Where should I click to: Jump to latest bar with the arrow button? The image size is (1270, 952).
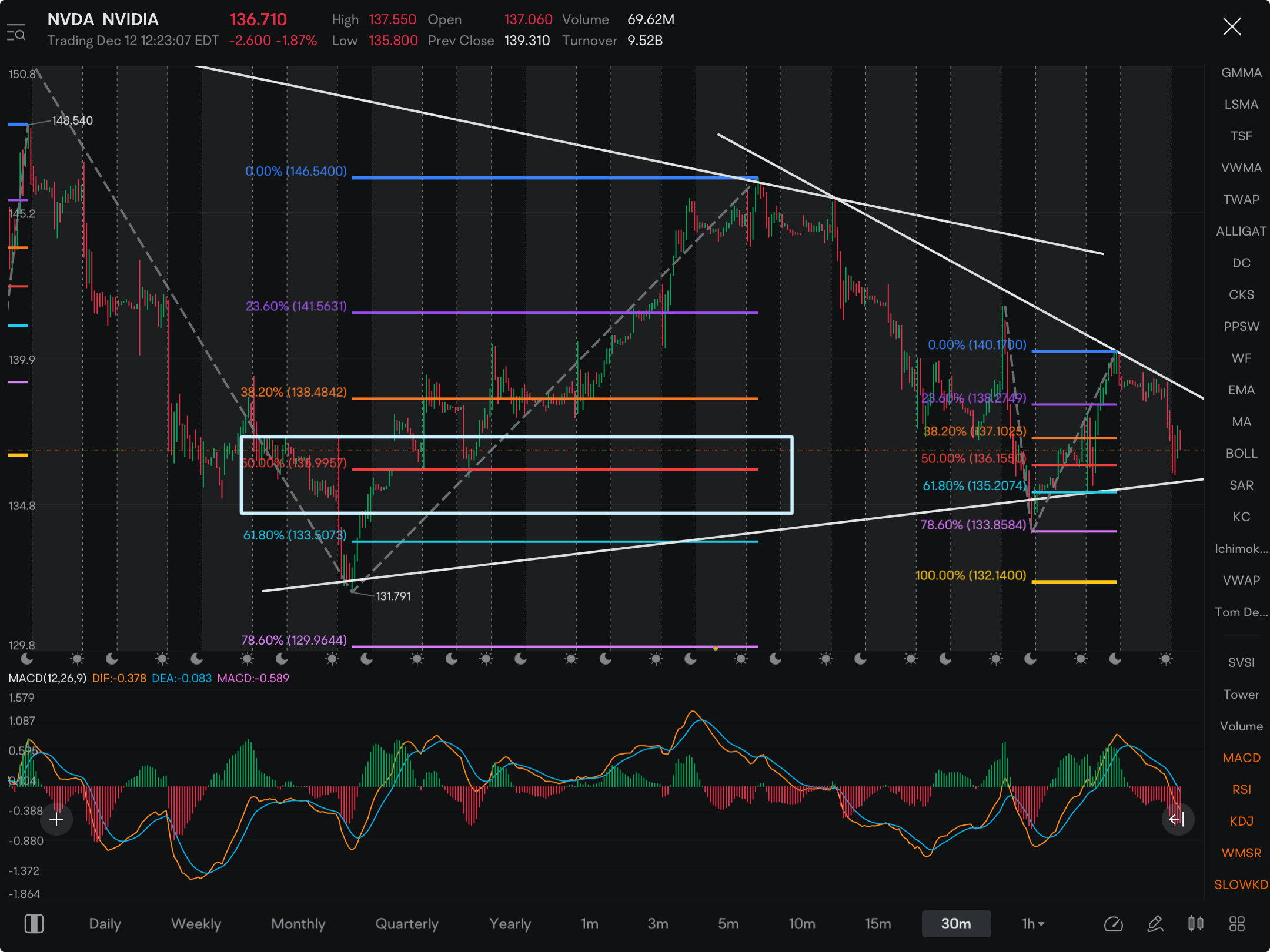click(1177, 819)
